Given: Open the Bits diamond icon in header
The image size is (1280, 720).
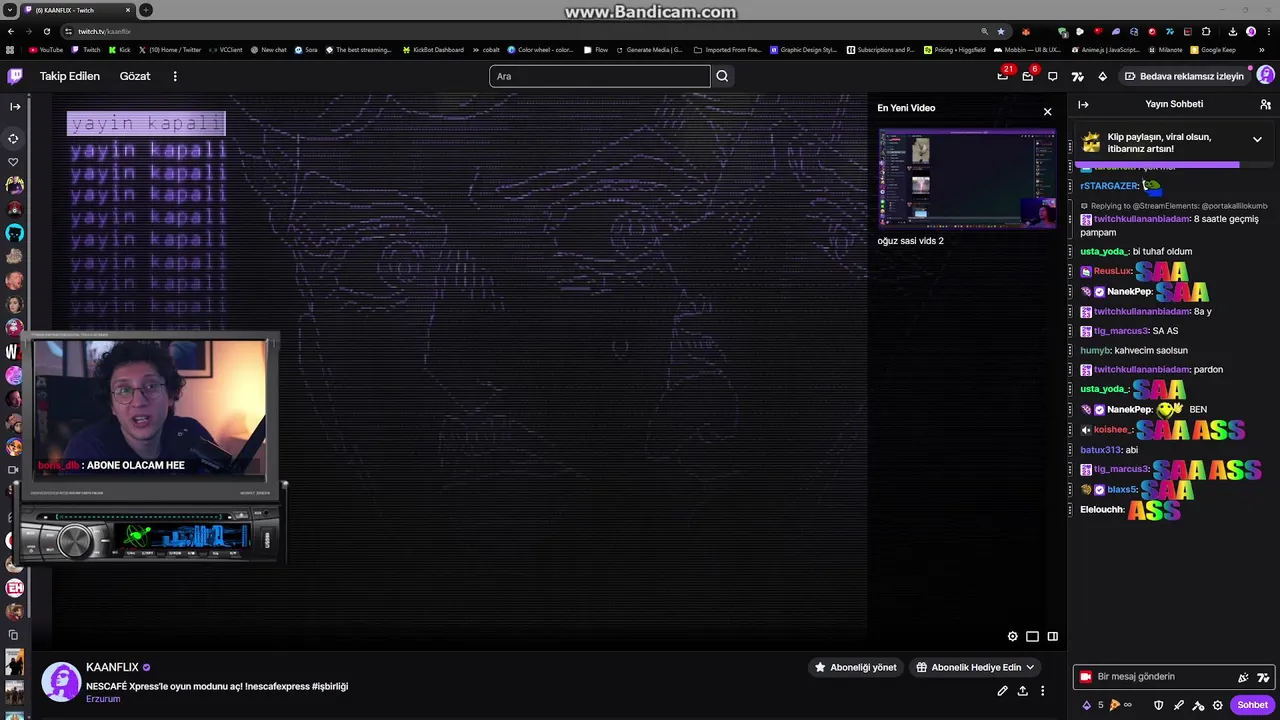Looking at the screenshot, I should (1102, 76).
